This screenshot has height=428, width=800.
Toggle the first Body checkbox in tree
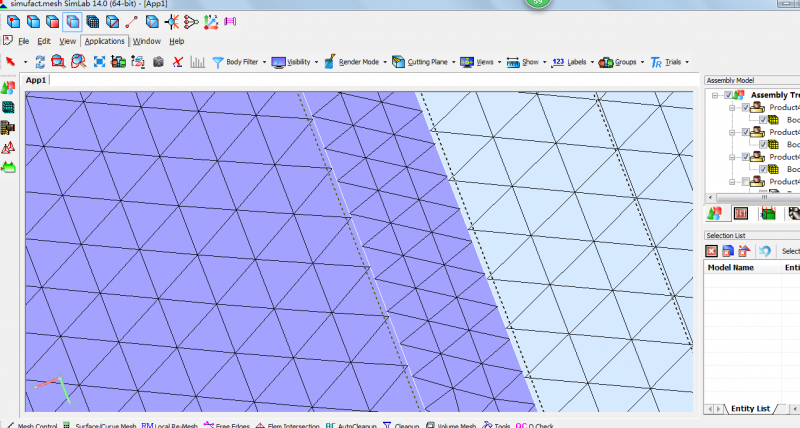click(x=762, y=119)
